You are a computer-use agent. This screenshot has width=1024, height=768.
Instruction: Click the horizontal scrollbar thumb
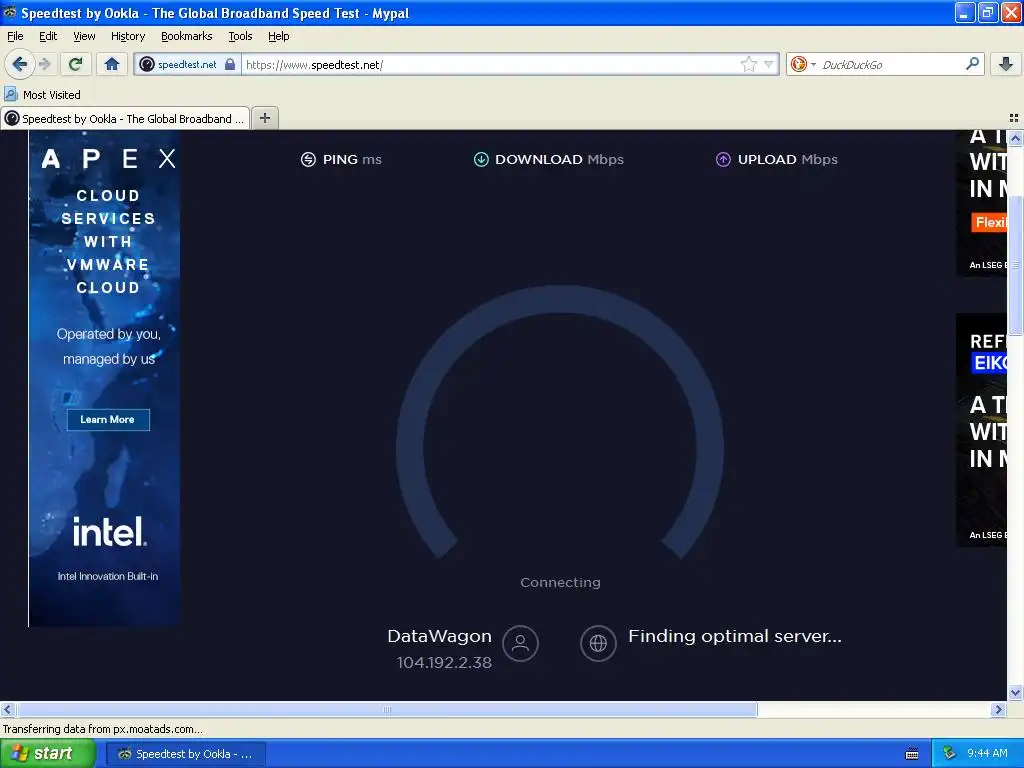pos(387,709)
